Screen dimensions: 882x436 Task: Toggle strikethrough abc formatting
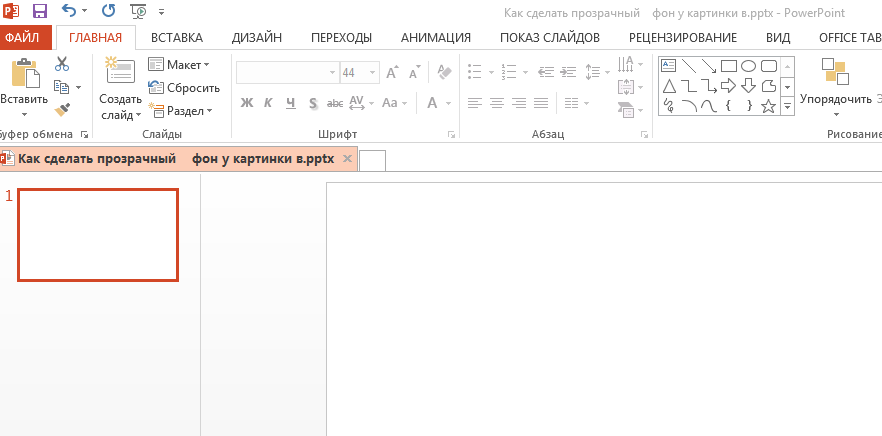(x=335, y=103)
